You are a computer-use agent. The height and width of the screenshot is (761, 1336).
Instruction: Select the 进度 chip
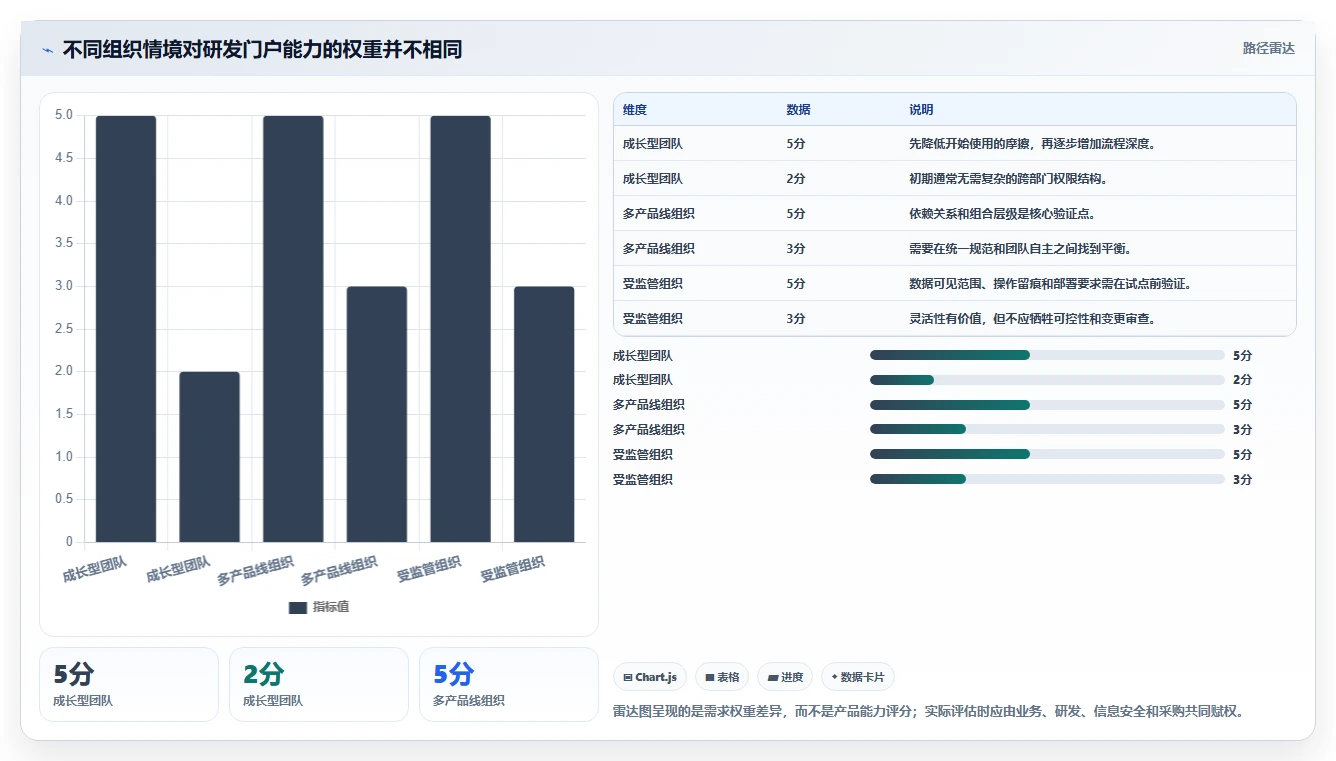pyautogui.click(x=785, y=677)
